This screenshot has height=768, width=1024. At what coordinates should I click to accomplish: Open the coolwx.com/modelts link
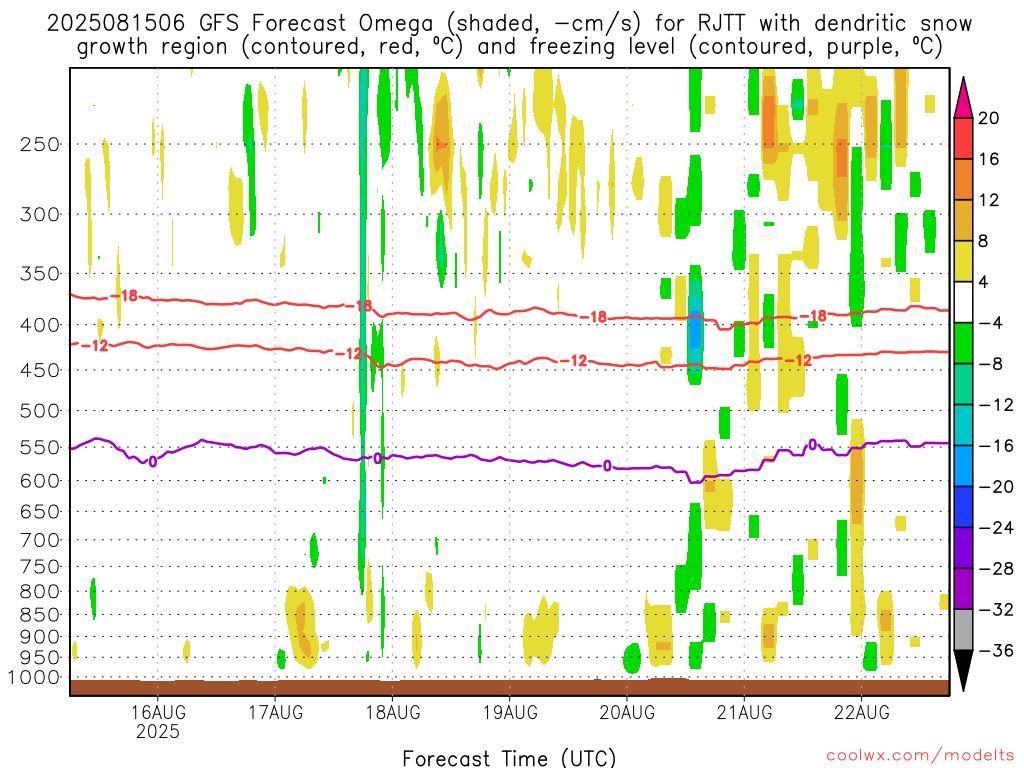tap(920, 756)
